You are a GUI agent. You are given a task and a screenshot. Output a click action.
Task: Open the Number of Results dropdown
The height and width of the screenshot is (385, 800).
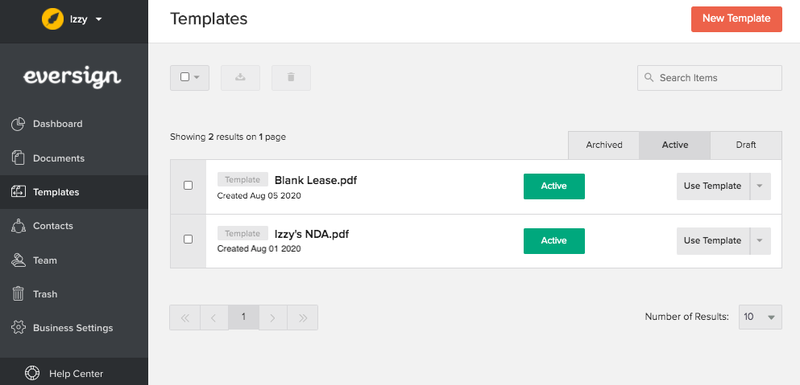[x=760, y=317]
